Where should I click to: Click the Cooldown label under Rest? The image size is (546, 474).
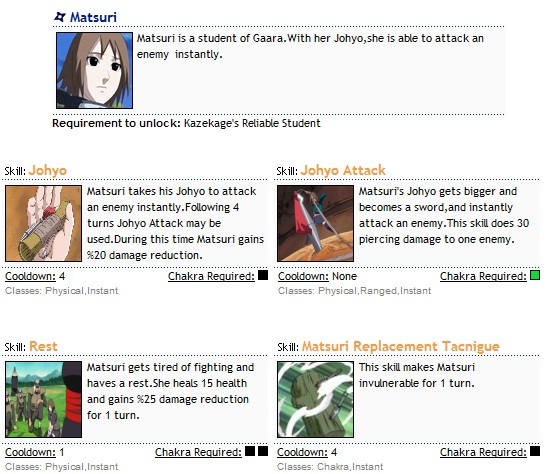point(30,452)
